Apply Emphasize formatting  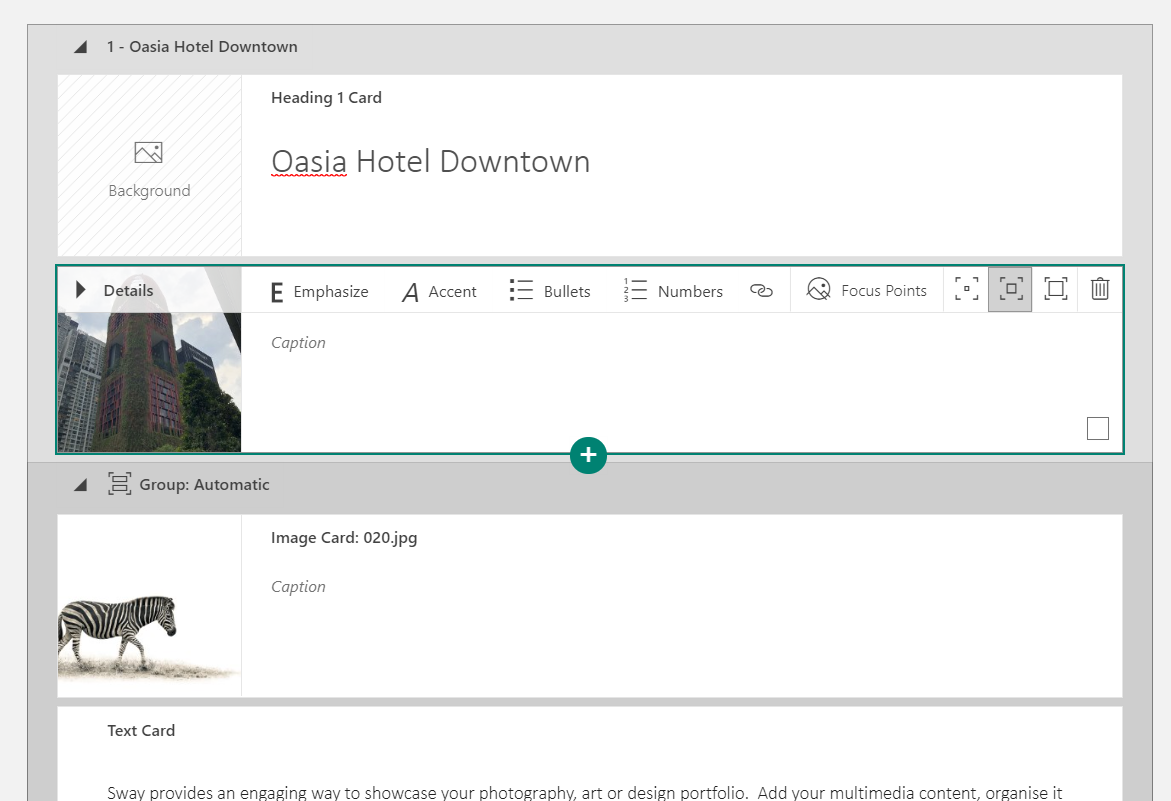pos(319,291)
